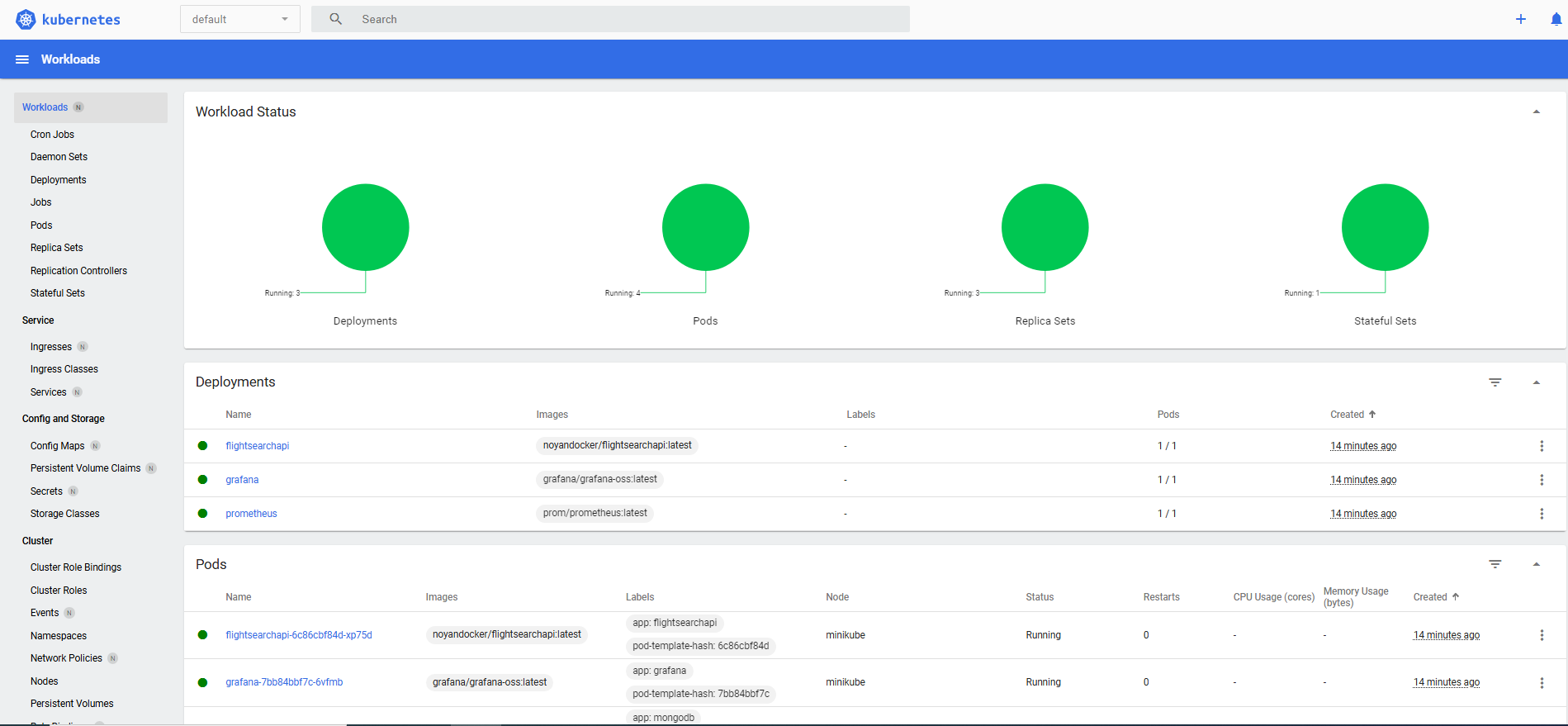Click namespaced badge next to Services
Viewport: 1568px width, 726px height.
point(77,392)
